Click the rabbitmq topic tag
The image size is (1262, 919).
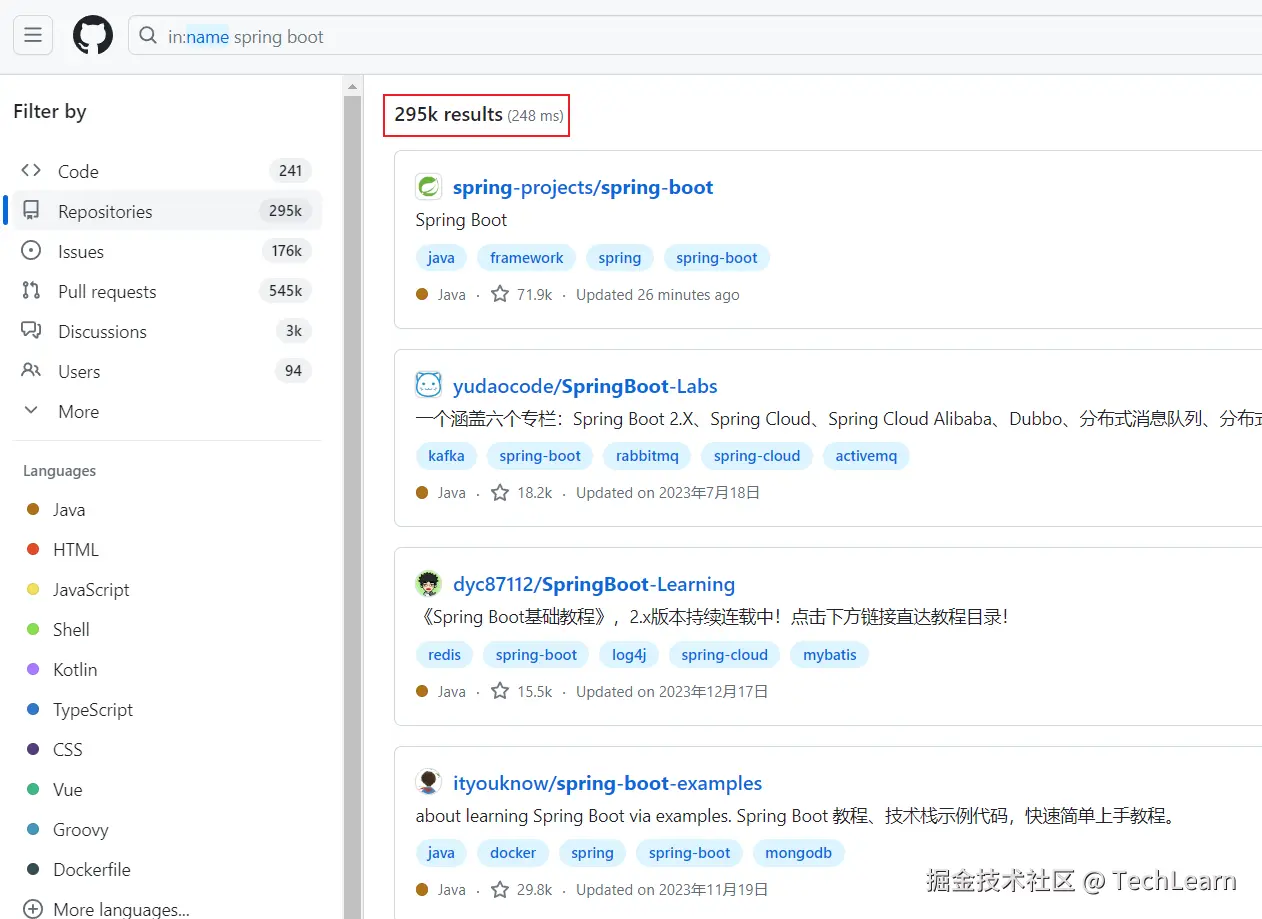pyautogui.click(x=647, y=456)
